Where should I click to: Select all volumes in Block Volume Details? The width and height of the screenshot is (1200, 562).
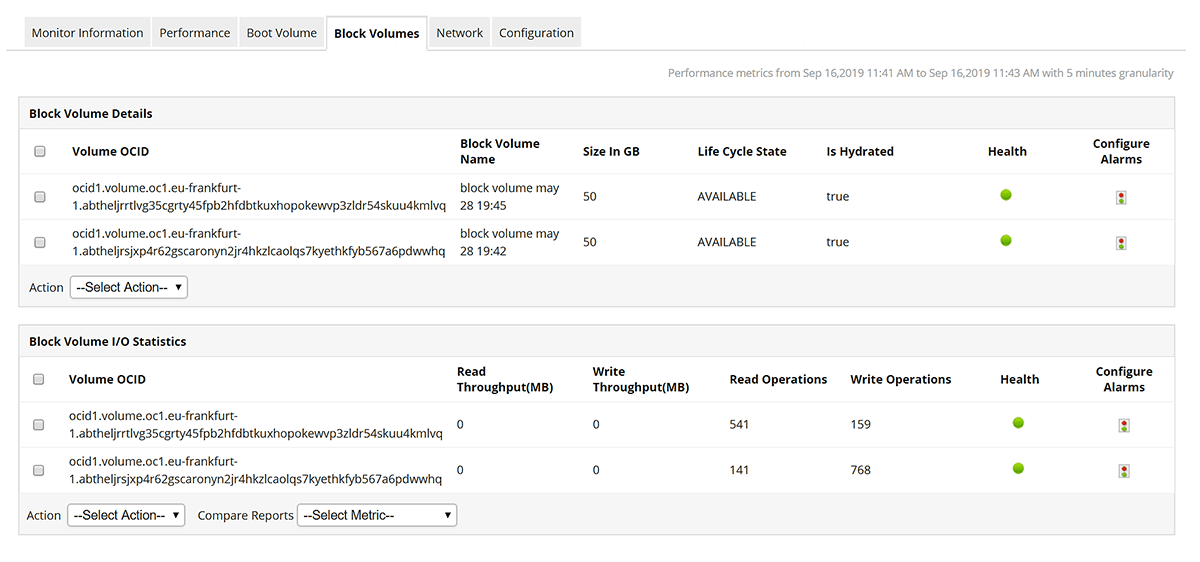(40, 152)
